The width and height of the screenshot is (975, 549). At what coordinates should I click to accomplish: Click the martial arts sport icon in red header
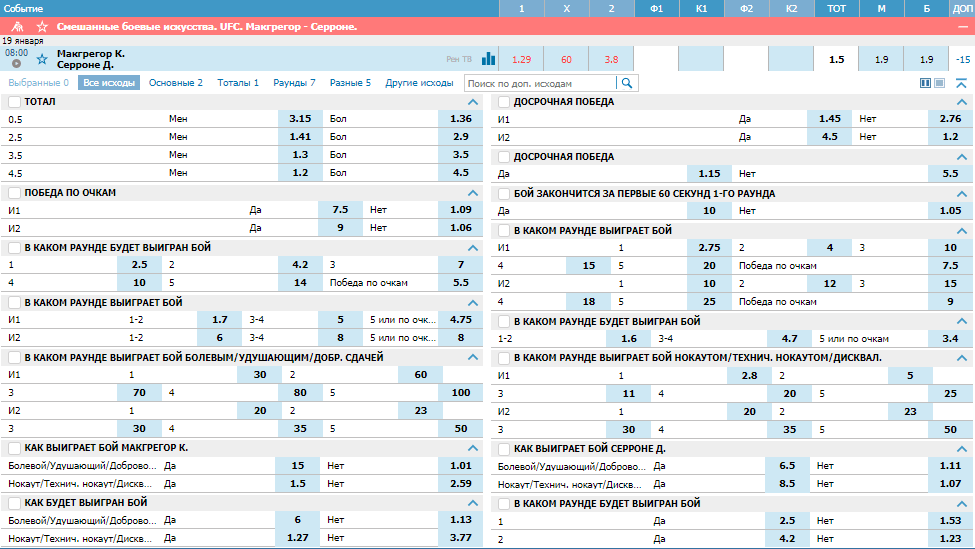point(17,27)
